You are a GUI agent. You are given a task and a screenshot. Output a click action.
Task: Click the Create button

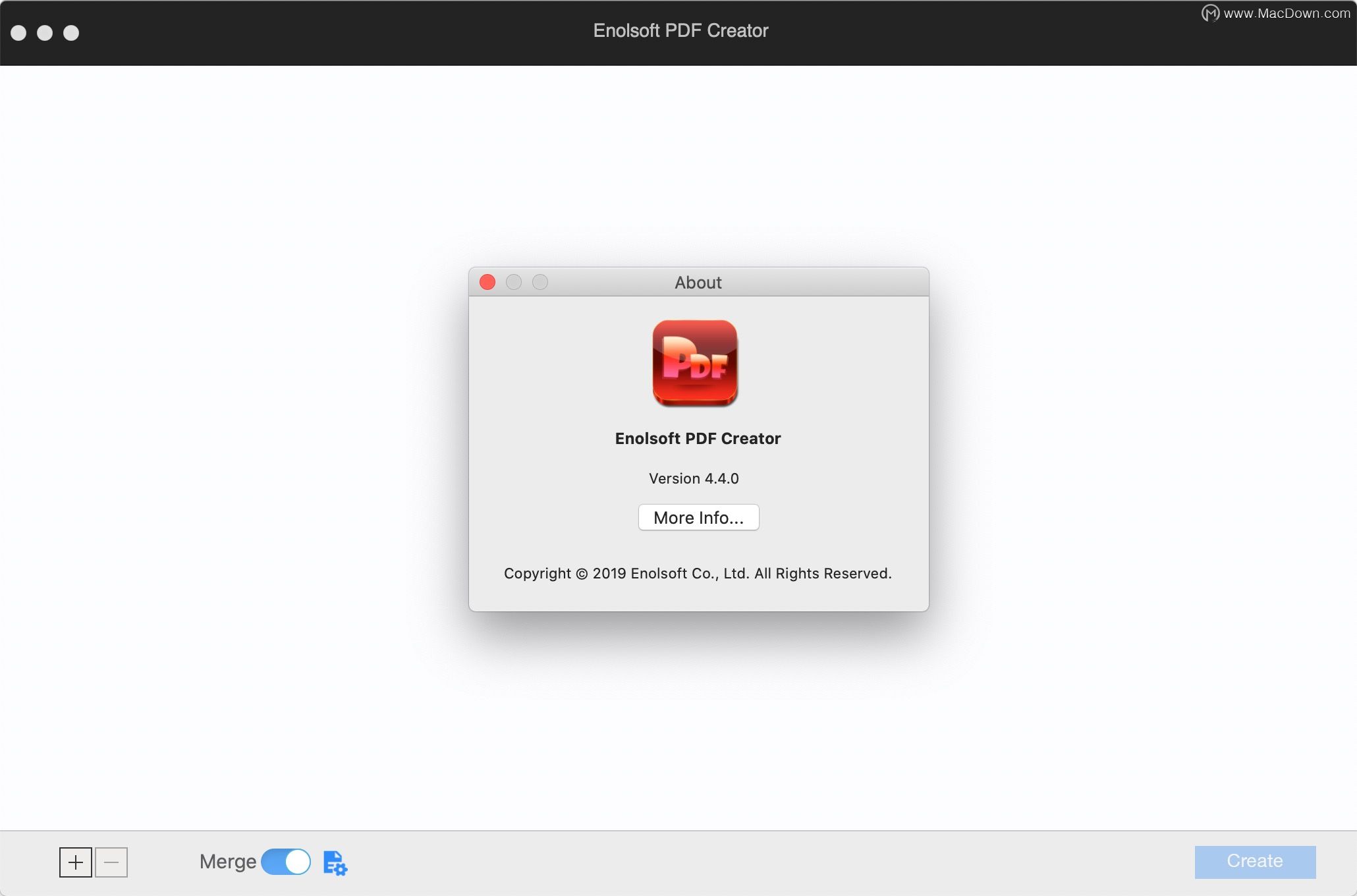tap(1255, 862)
